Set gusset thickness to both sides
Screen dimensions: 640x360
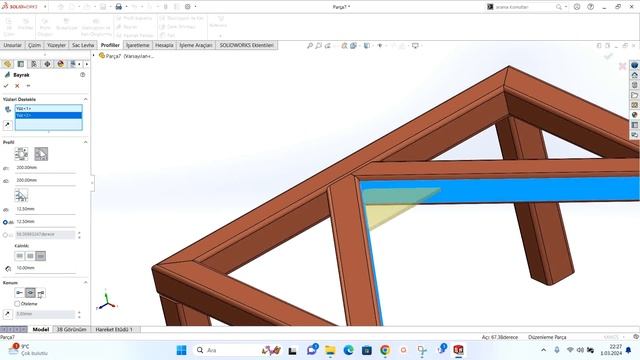(x=30, y=256)
